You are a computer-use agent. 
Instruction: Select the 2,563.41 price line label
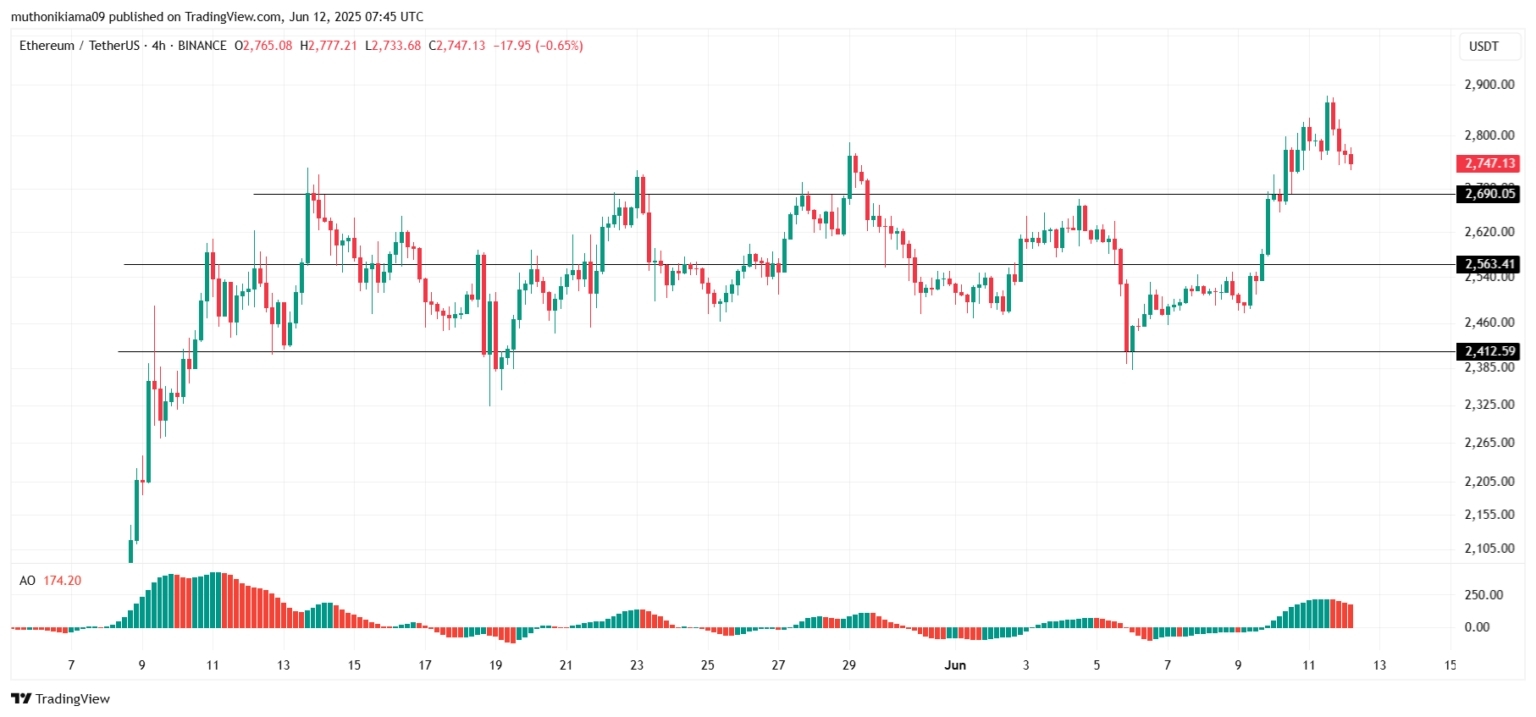click(1490, 264)
